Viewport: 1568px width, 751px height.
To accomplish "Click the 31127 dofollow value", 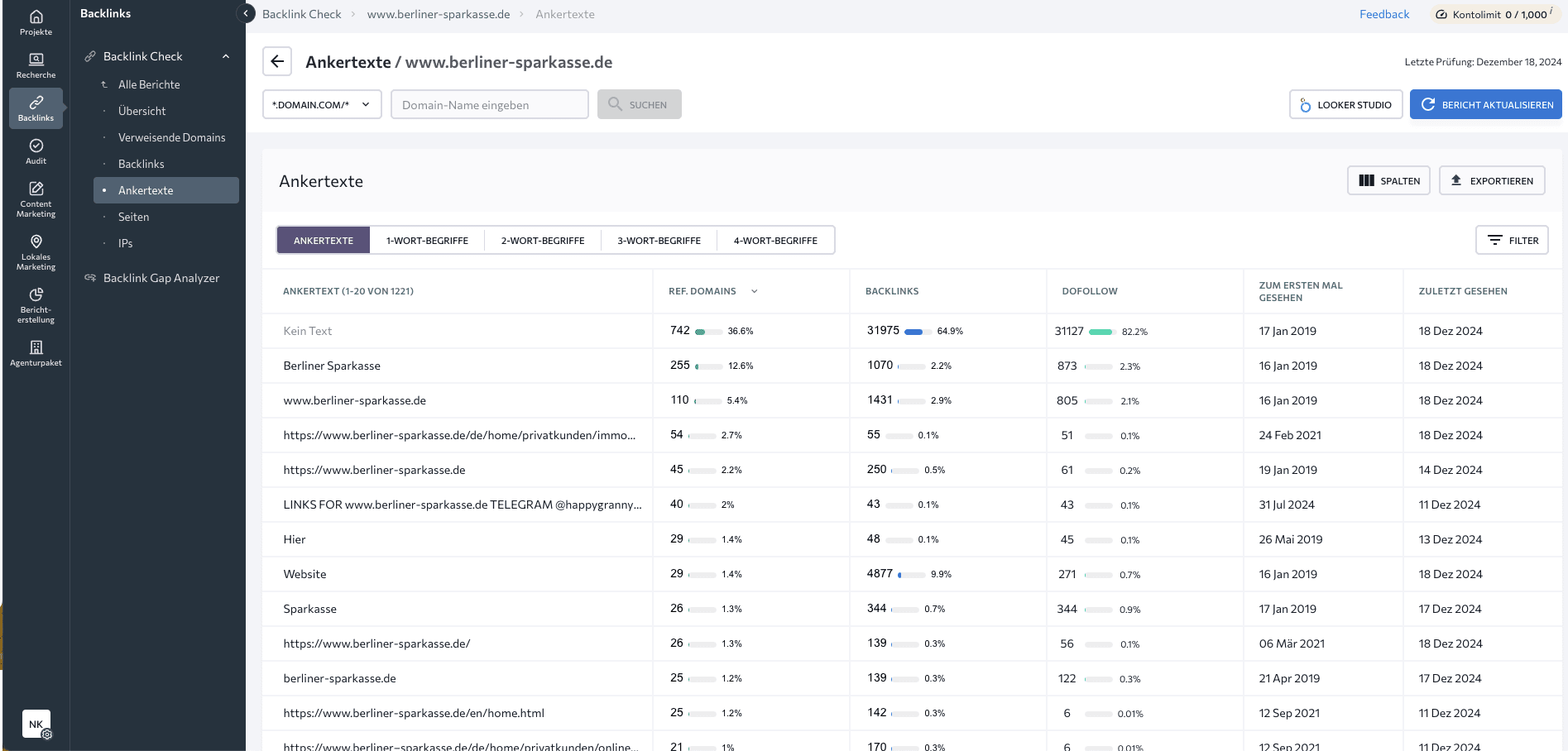I will pos(1069,331).
